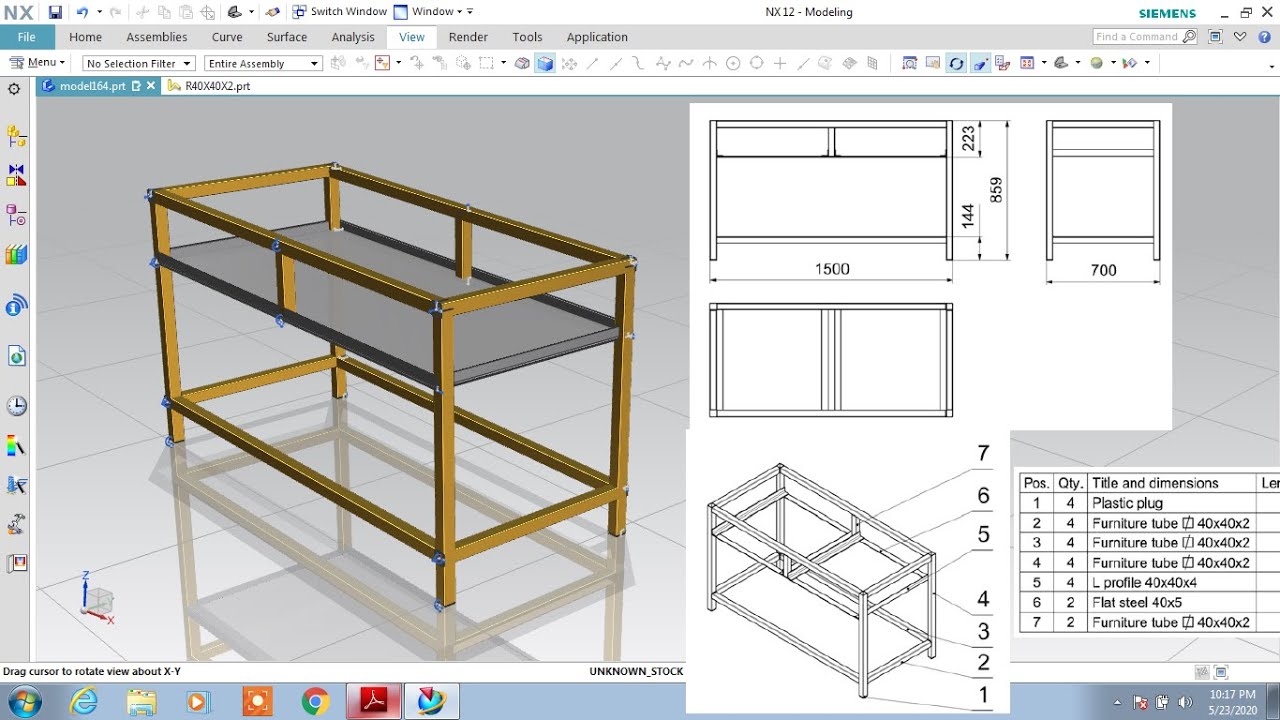This screenshot has width=1280, height=720.
Task: Open the view layout dropdown arrow
Action: tap(1043, 63)
